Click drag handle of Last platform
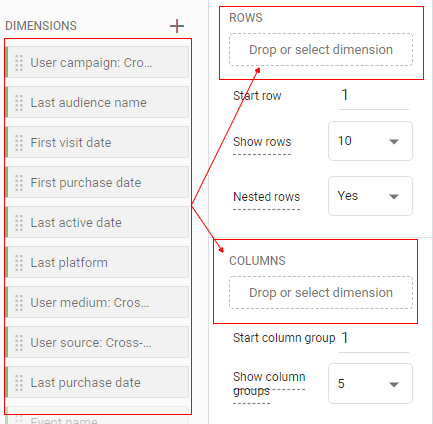The image size is (433, 424). click(19, 263)
